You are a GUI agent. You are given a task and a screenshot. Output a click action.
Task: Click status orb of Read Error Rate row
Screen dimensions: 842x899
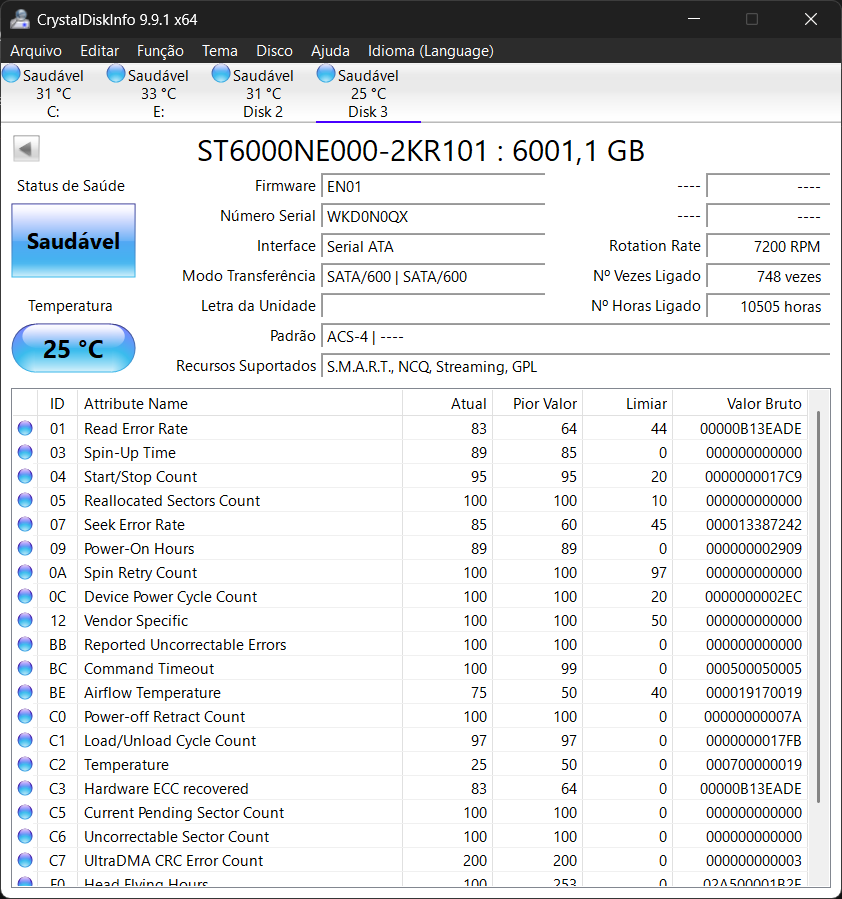tap(25, 428)
